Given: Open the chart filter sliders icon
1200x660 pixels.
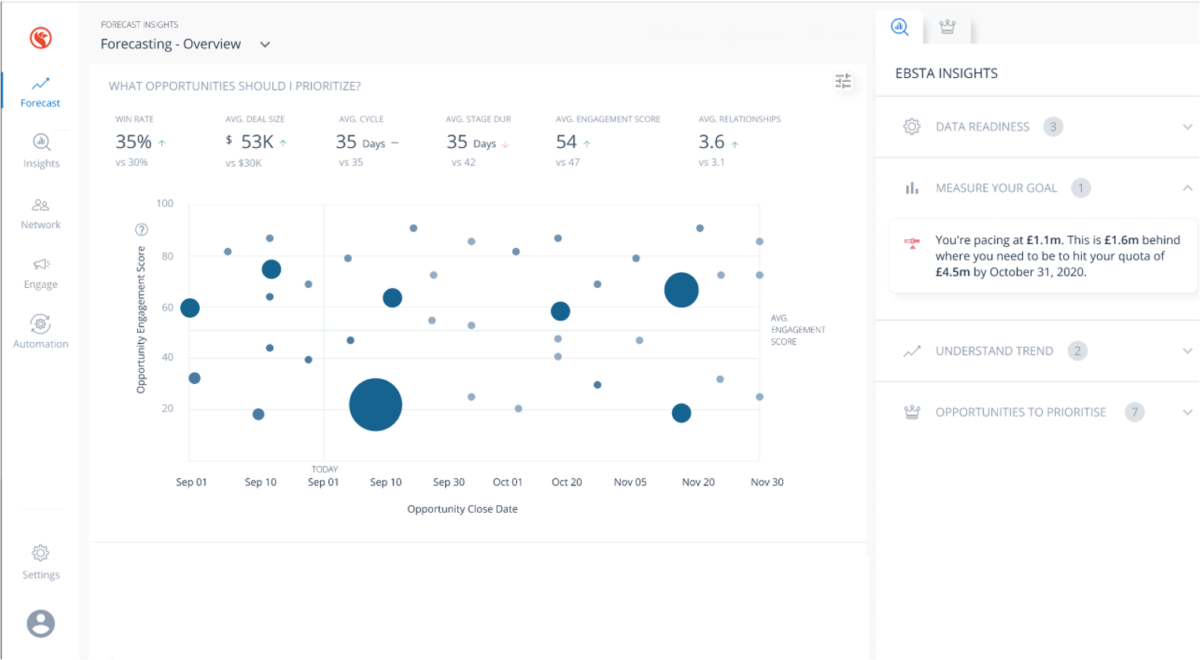Looking at the screenshot, I should 843,82.
